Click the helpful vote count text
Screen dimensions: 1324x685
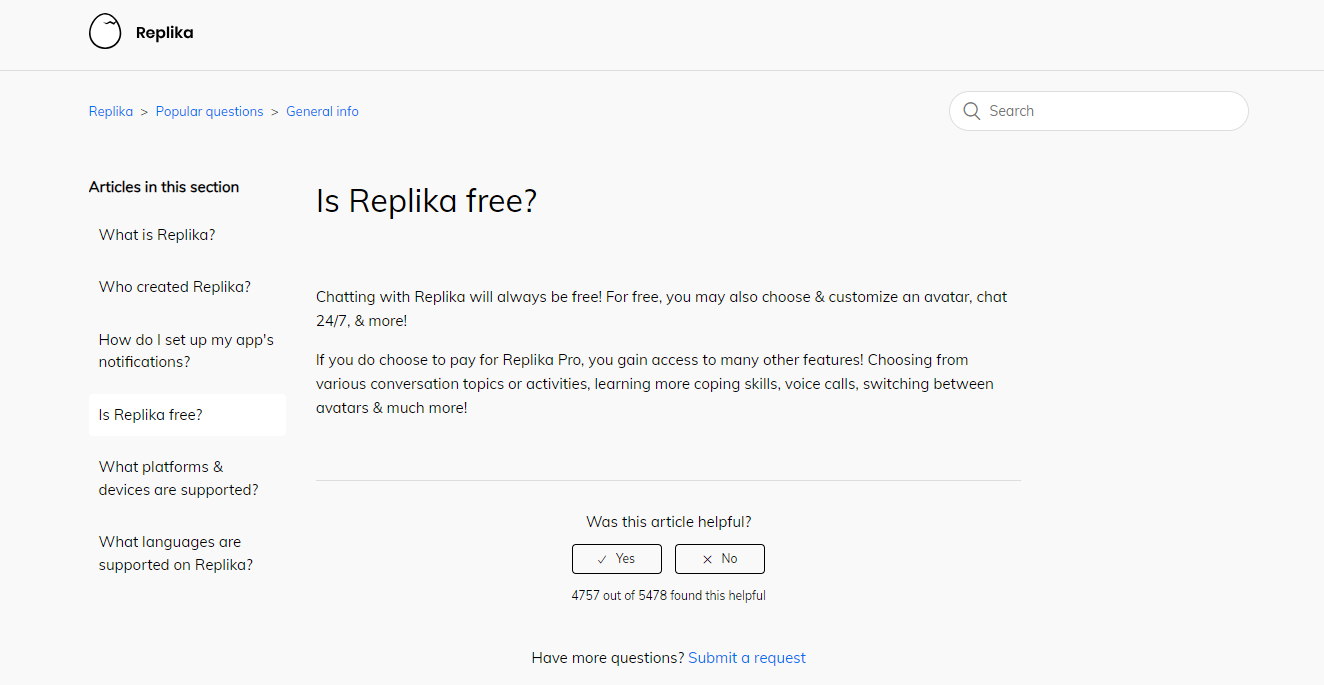(668, 596)
